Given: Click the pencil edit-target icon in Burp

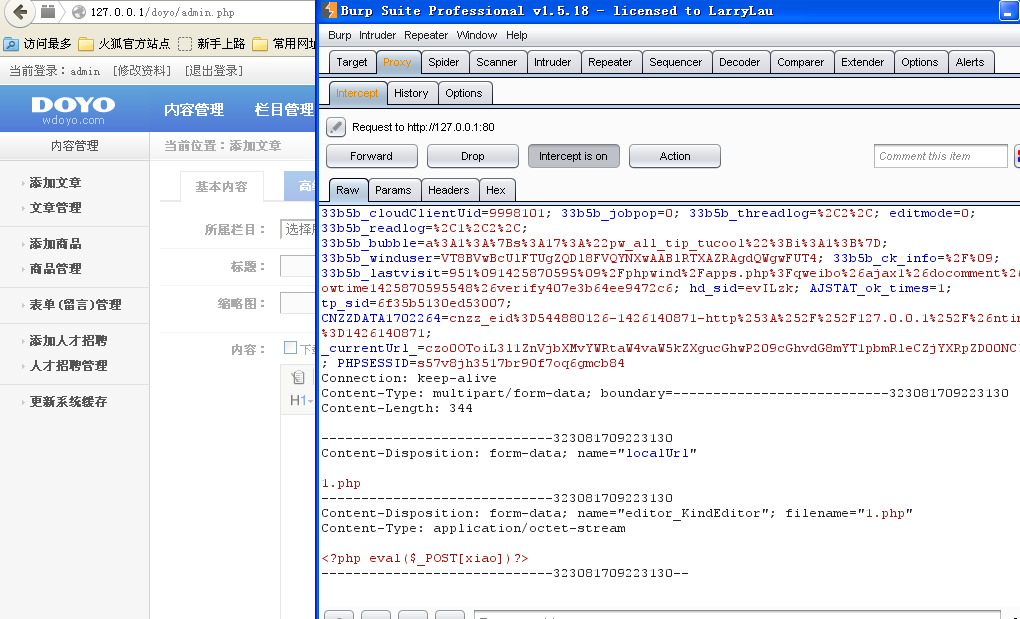Looking at the screenshot, I should click(336, 127).
